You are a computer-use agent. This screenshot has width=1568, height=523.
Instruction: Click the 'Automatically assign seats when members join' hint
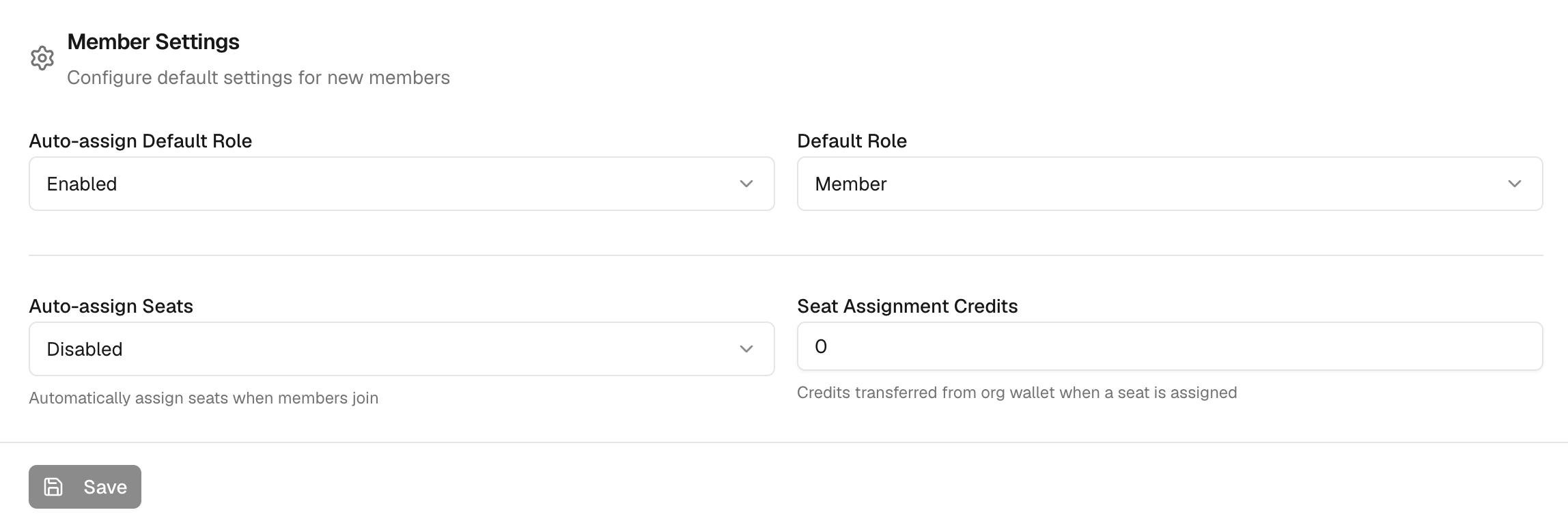point(204,398)
